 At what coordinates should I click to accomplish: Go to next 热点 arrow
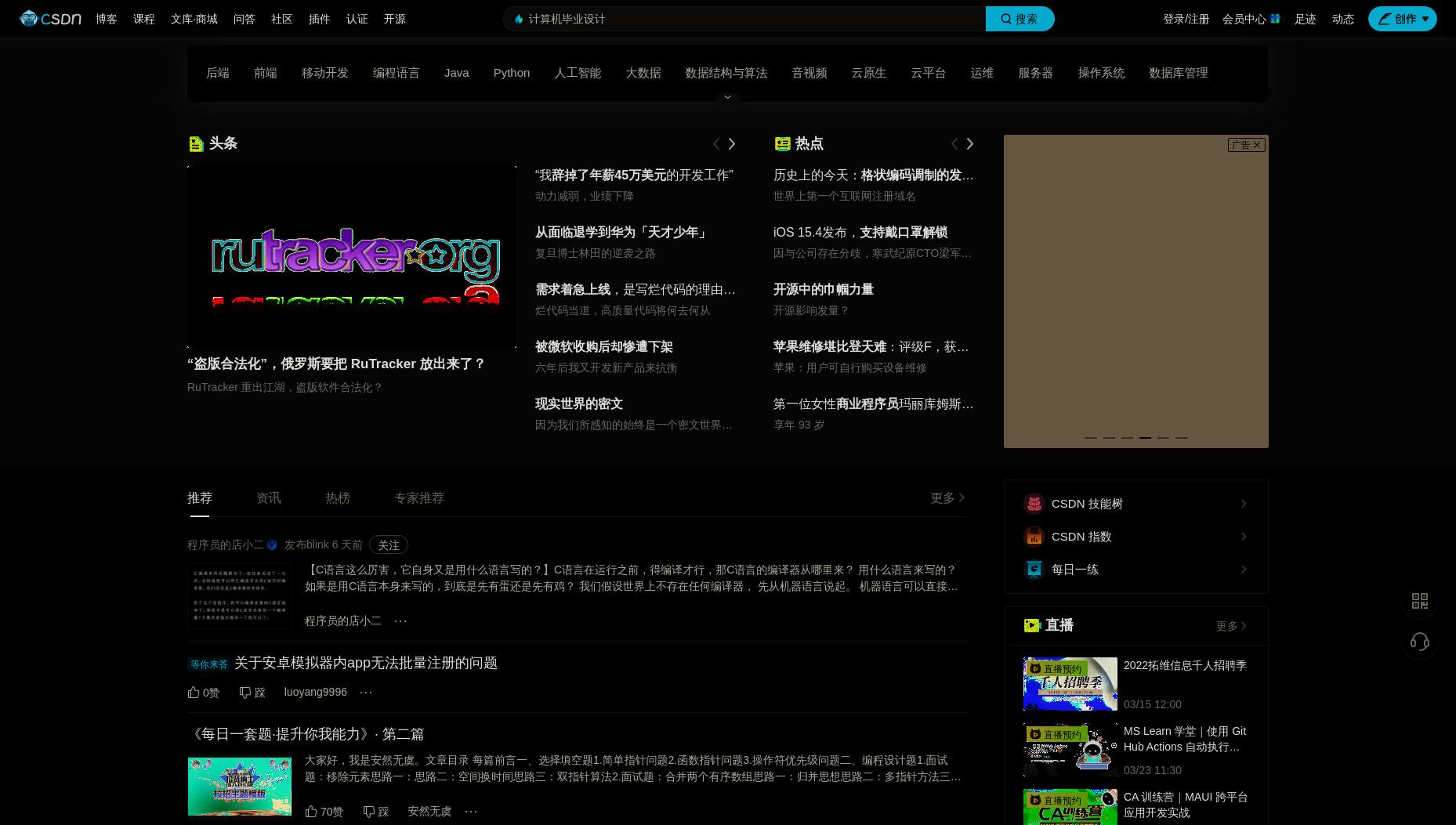tap(970, 143)
